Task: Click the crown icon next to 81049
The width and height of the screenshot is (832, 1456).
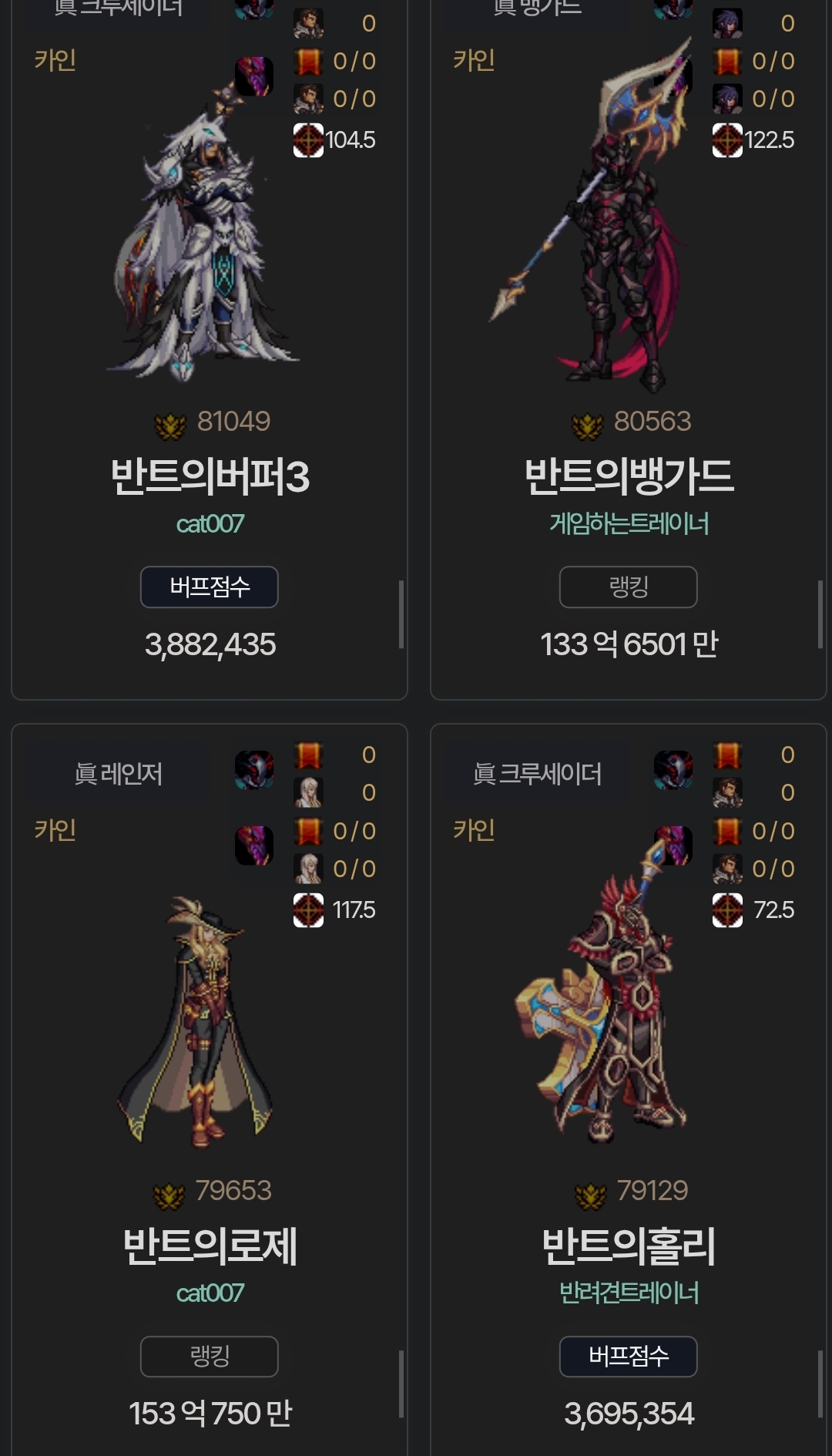Action: [x=170, y=425]
